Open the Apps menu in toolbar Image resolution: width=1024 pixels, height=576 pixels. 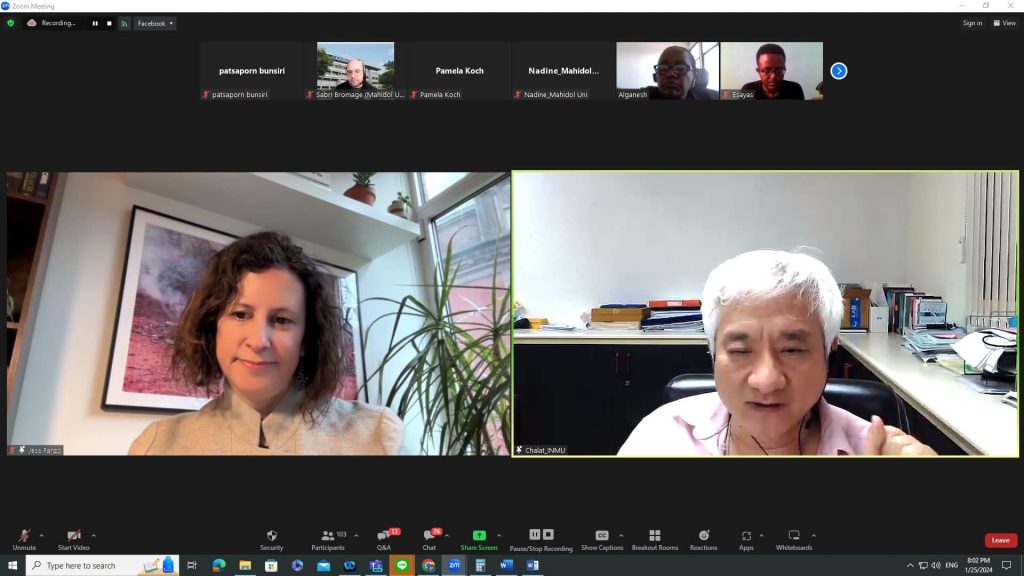tap(746, 538)
